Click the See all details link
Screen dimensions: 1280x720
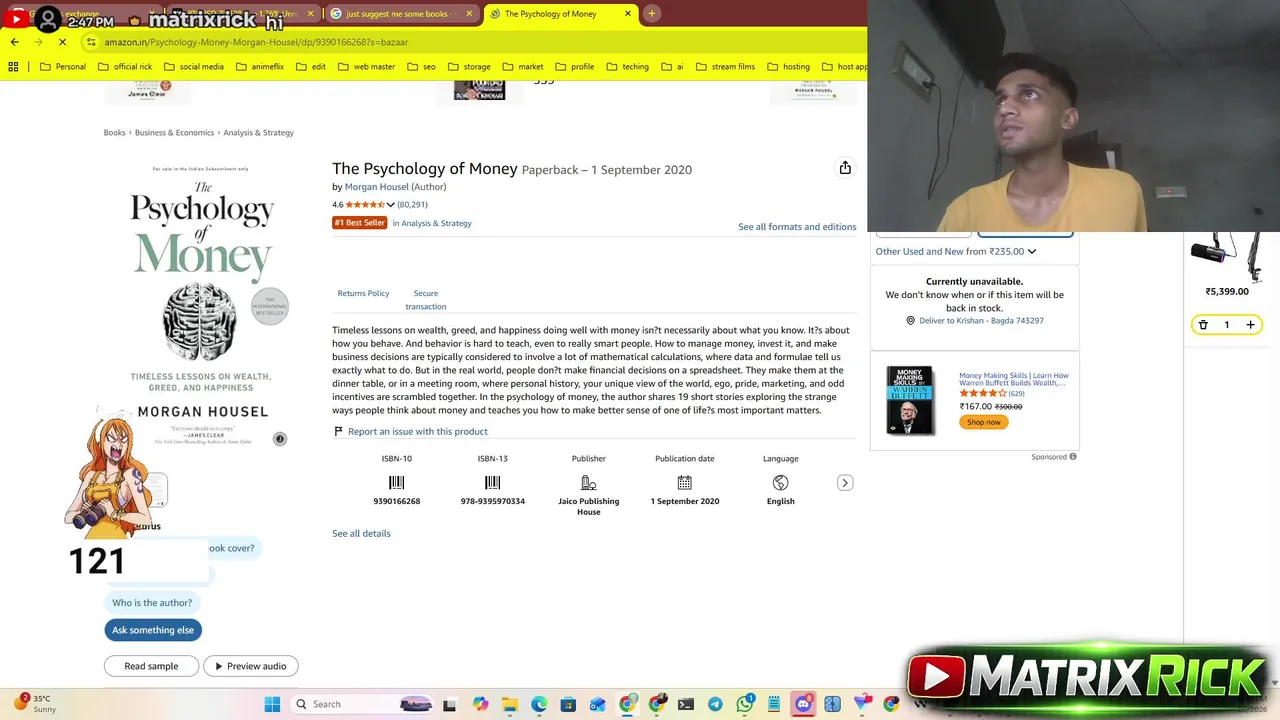(x=361, y=534)
